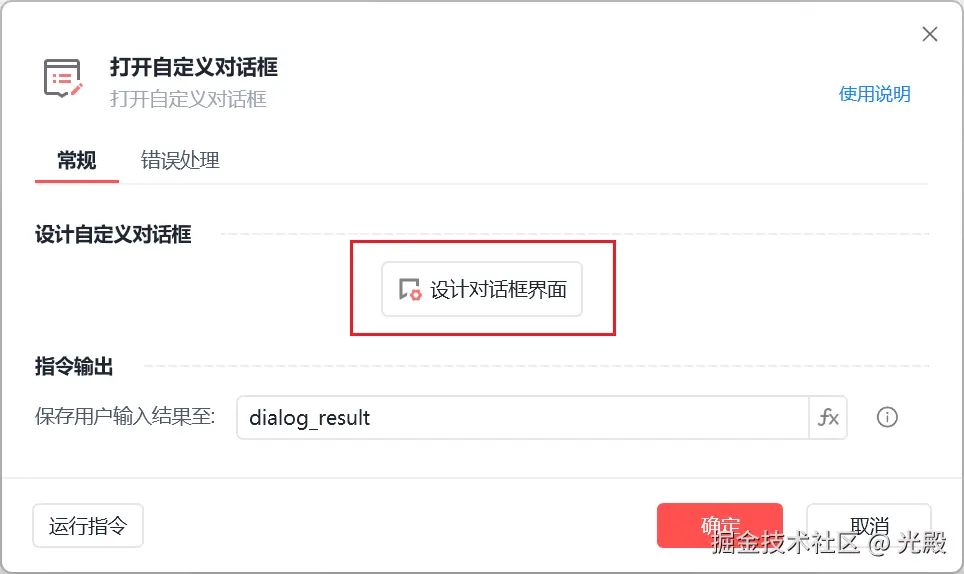964x574 pixels.
Task: Click the 运行指令 button
Action: click(x=88, y=526)
